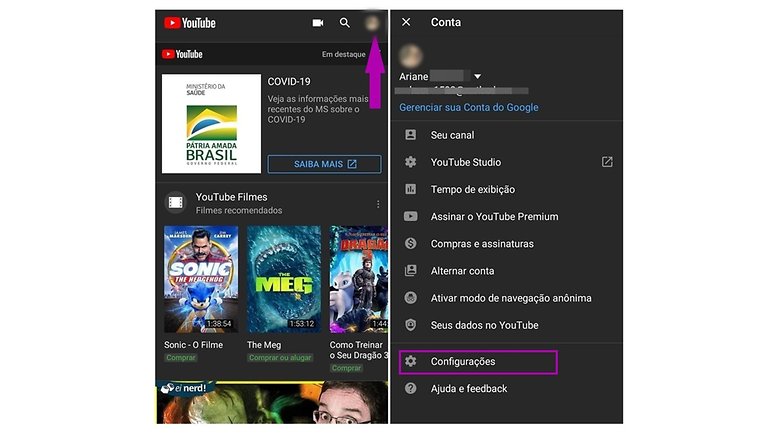Click the SAIBA MAIS button
This screenshot has height=440, width=782.
pyautogui.click(x=325, y=164)
